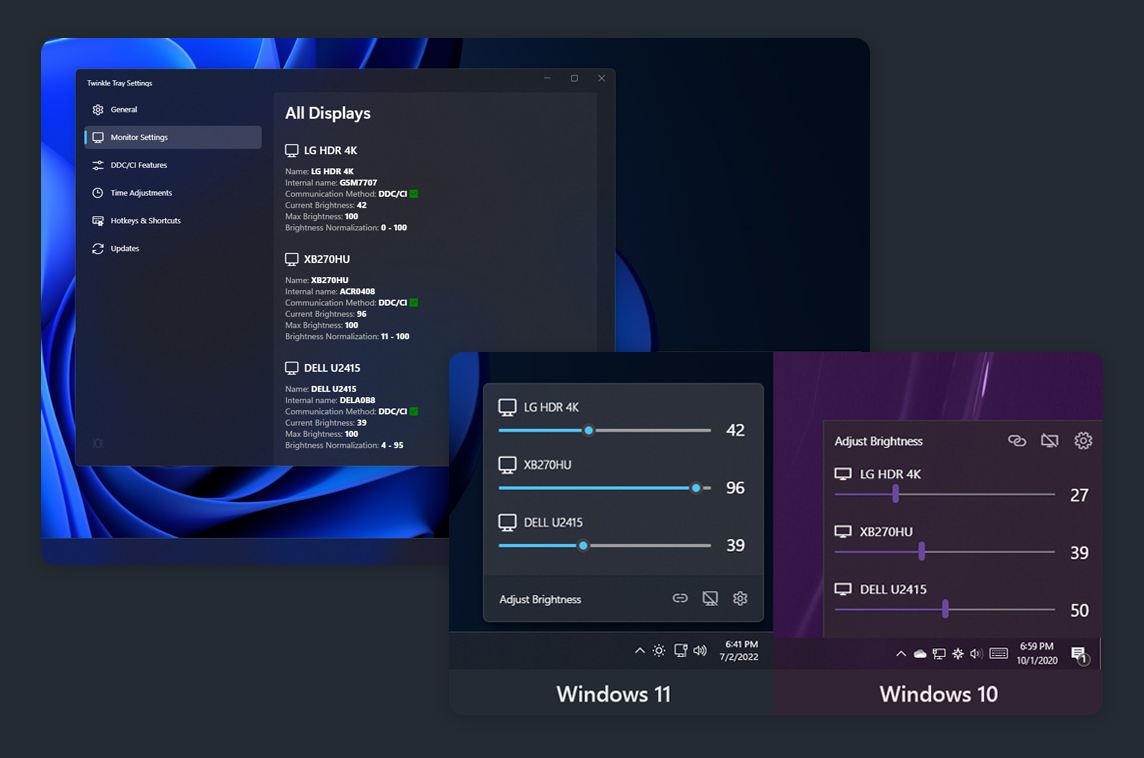1144x758 pixels.
Task: Show hidden icons chevron on Windows 10 taskbar
Action: (901, 654)
